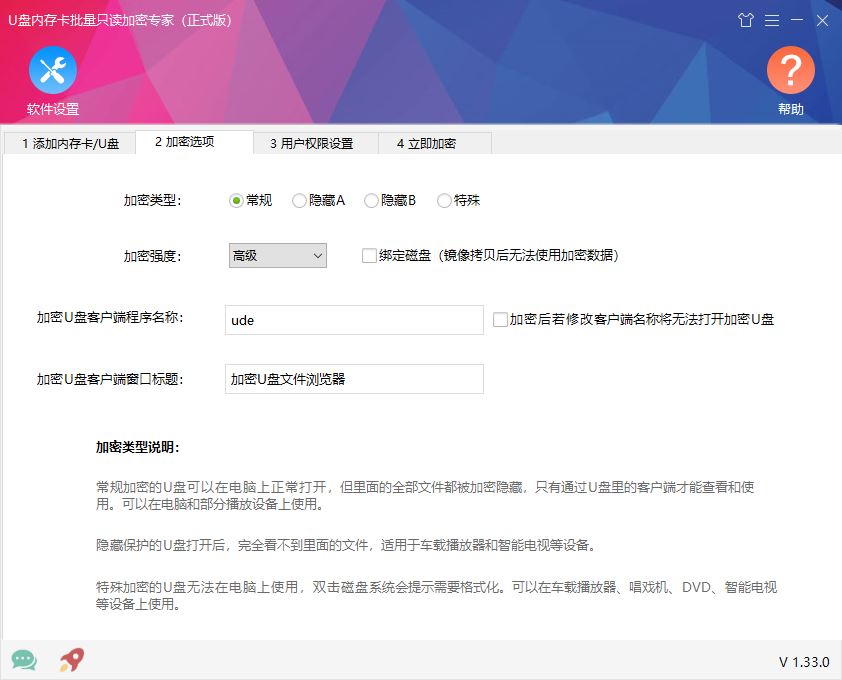Select the 常规 encryption type
The height and width of the screenshot is (680, 842).
tap(237, 200)
